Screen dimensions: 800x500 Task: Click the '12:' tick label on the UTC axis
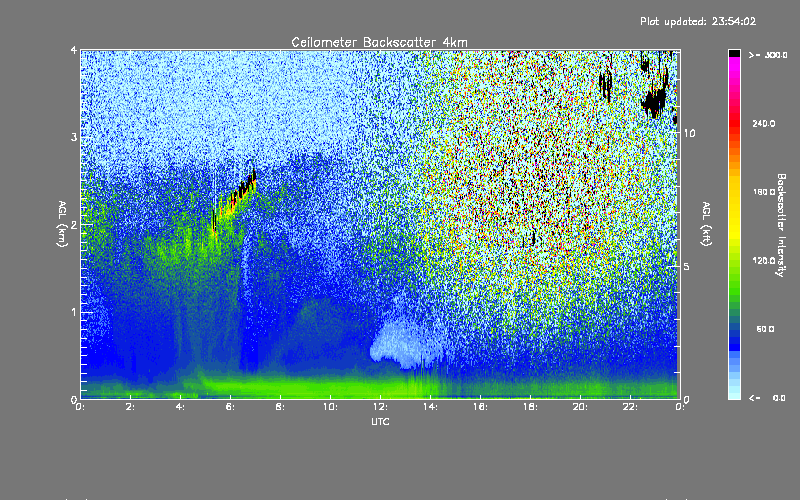tap(380, 407)
